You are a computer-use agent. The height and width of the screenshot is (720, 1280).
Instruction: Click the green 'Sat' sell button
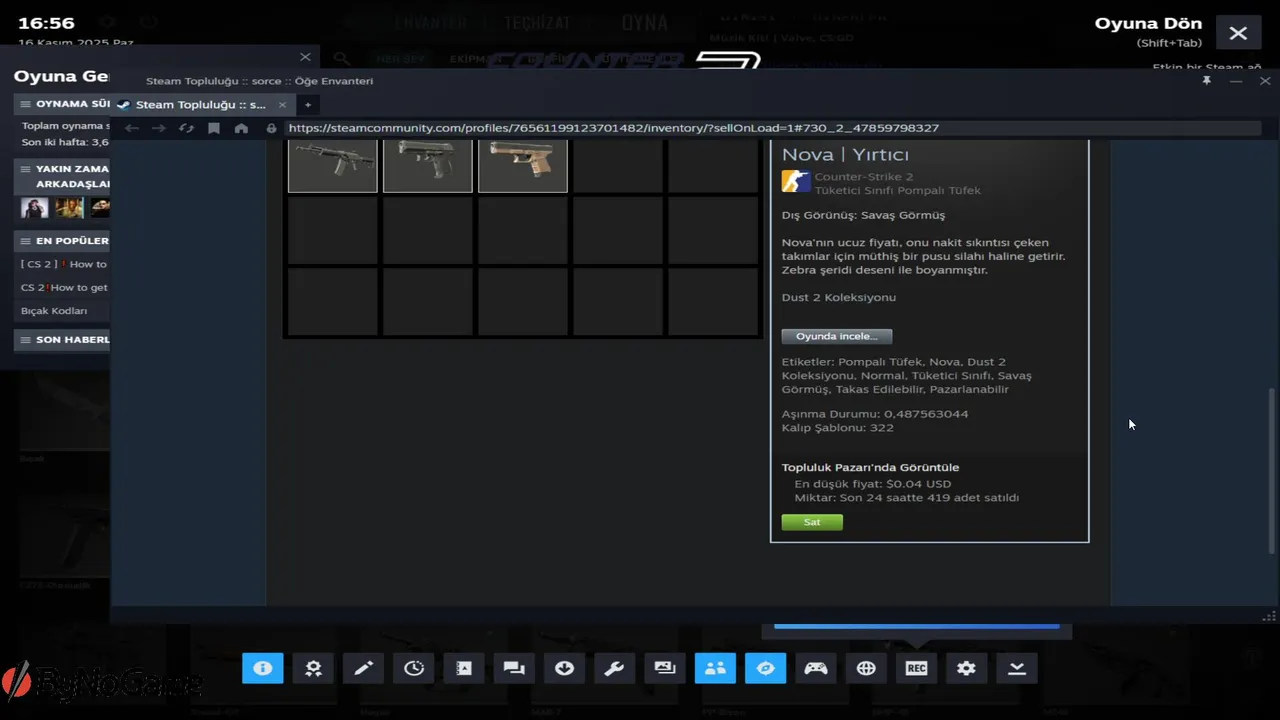[x=812, y=522]
